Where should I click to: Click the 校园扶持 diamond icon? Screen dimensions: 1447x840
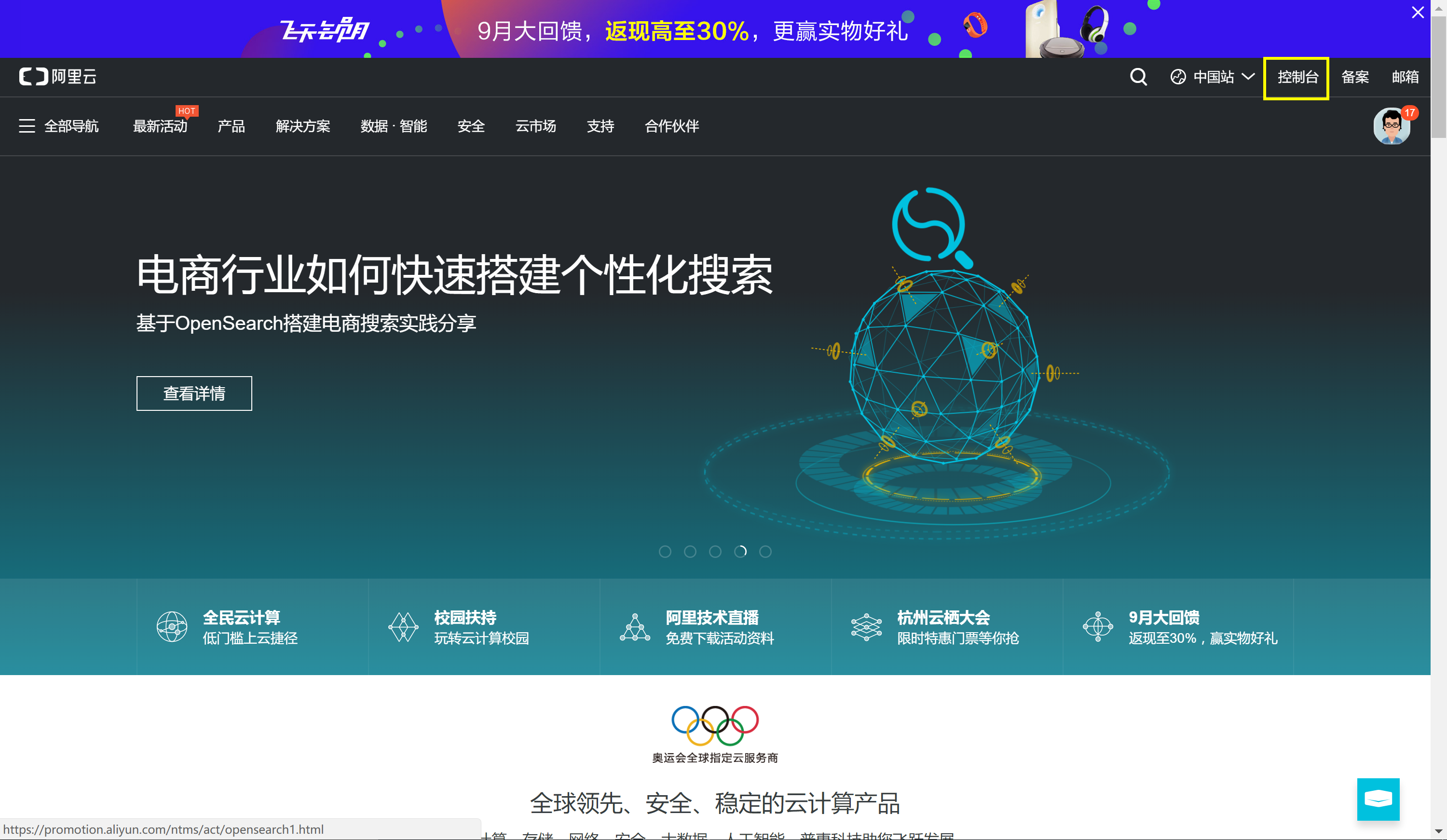pos(403,627)
